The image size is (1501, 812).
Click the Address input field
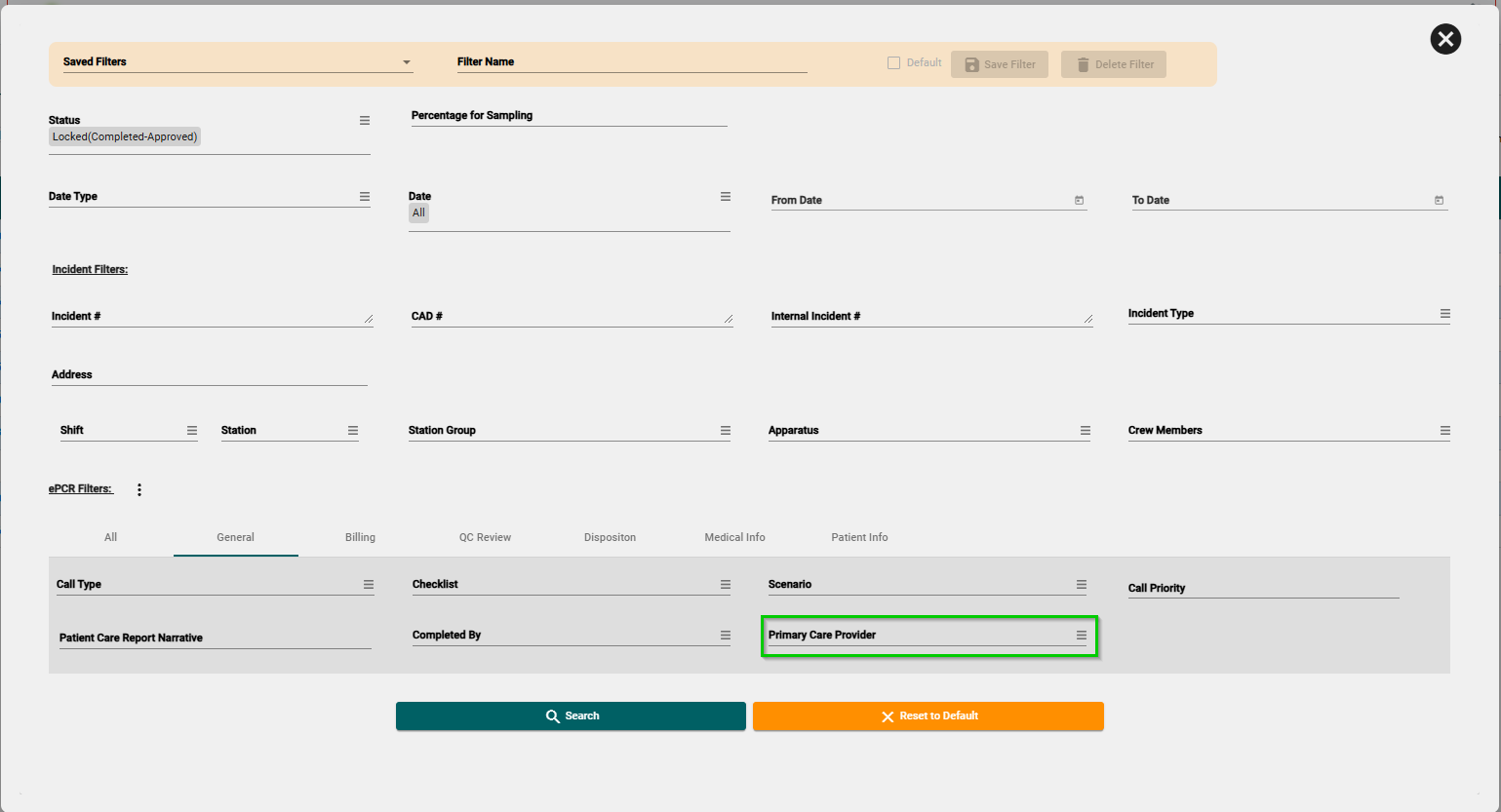209,375
